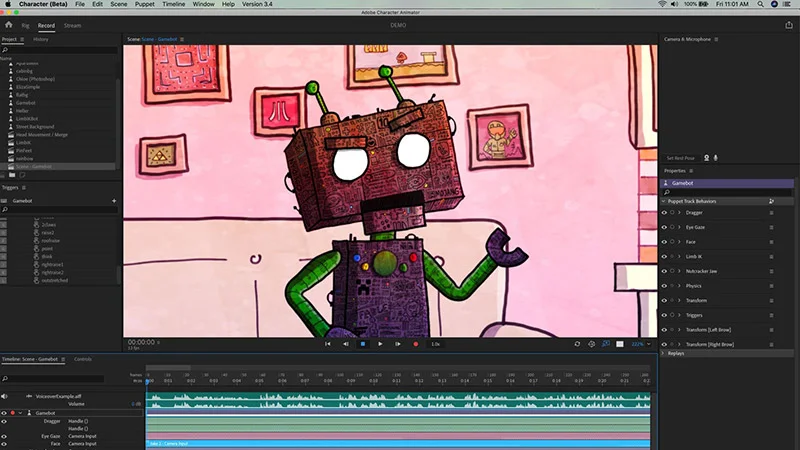Click the share/export icon at top right

coord(789,25)
